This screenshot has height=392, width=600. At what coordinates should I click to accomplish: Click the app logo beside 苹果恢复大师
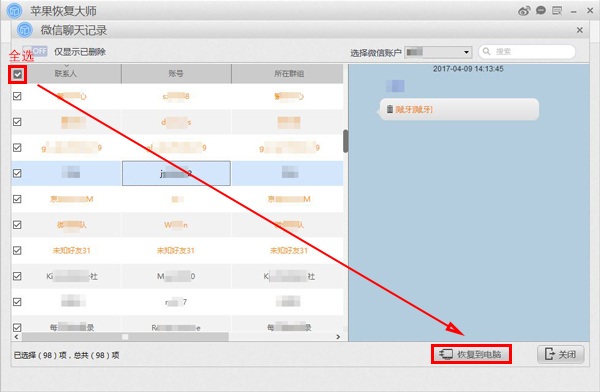(x=15, y=11)
